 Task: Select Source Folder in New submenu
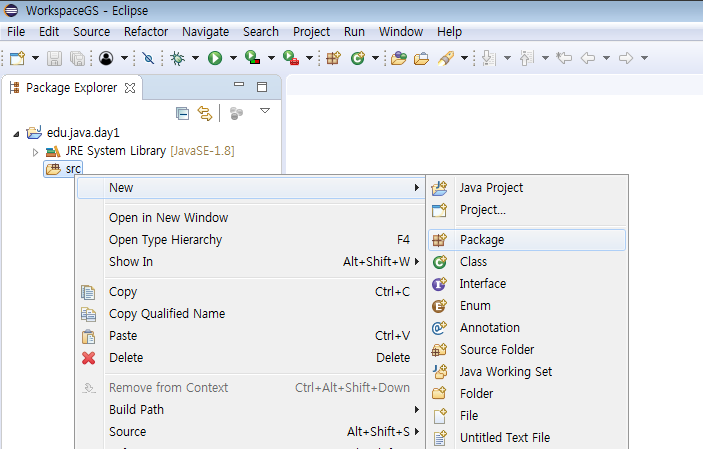pos(527,350)
